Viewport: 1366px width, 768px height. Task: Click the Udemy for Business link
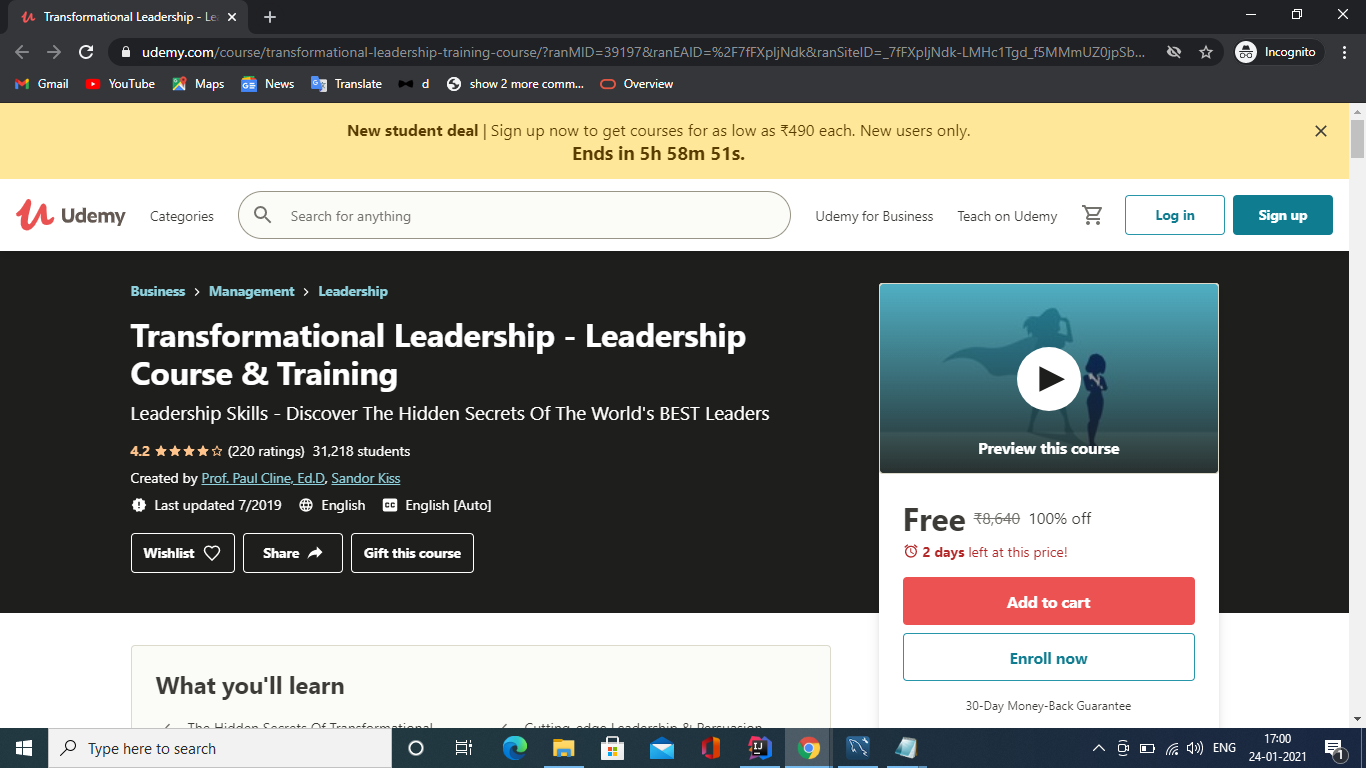874,216
